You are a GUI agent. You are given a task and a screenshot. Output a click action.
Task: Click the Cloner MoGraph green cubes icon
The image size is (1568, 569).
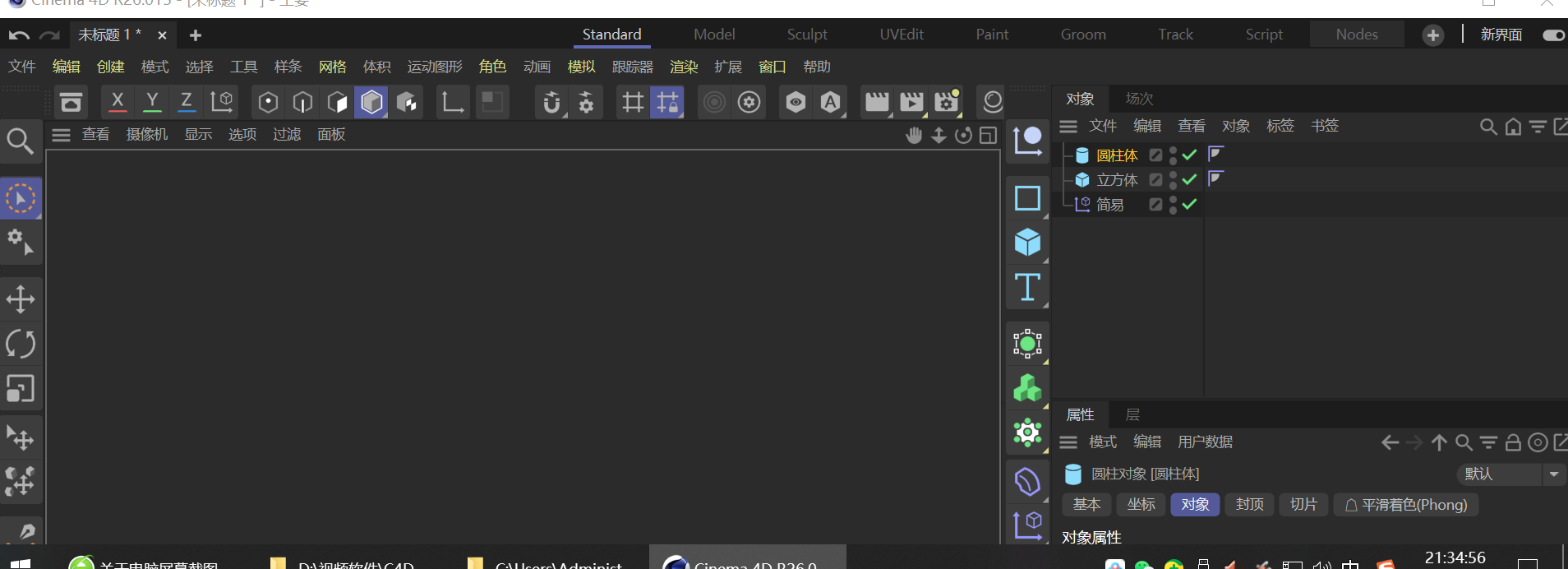(1027, 388)
